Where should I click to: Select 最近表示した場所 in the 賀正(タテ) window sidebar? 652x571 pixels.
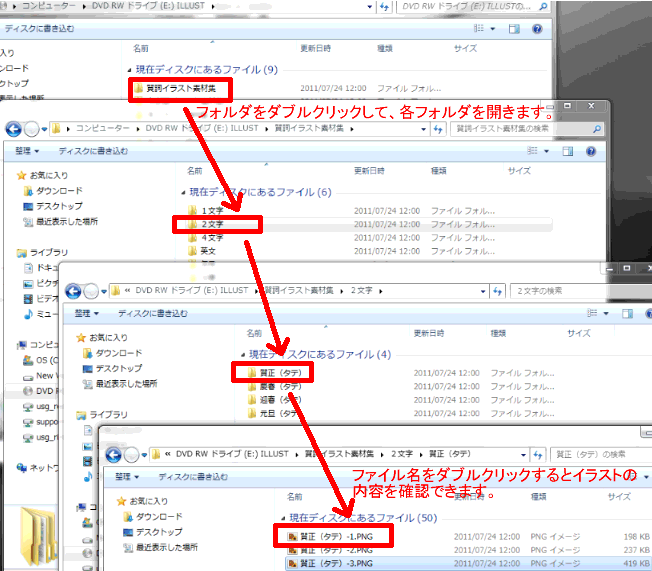tap(161, 547)
